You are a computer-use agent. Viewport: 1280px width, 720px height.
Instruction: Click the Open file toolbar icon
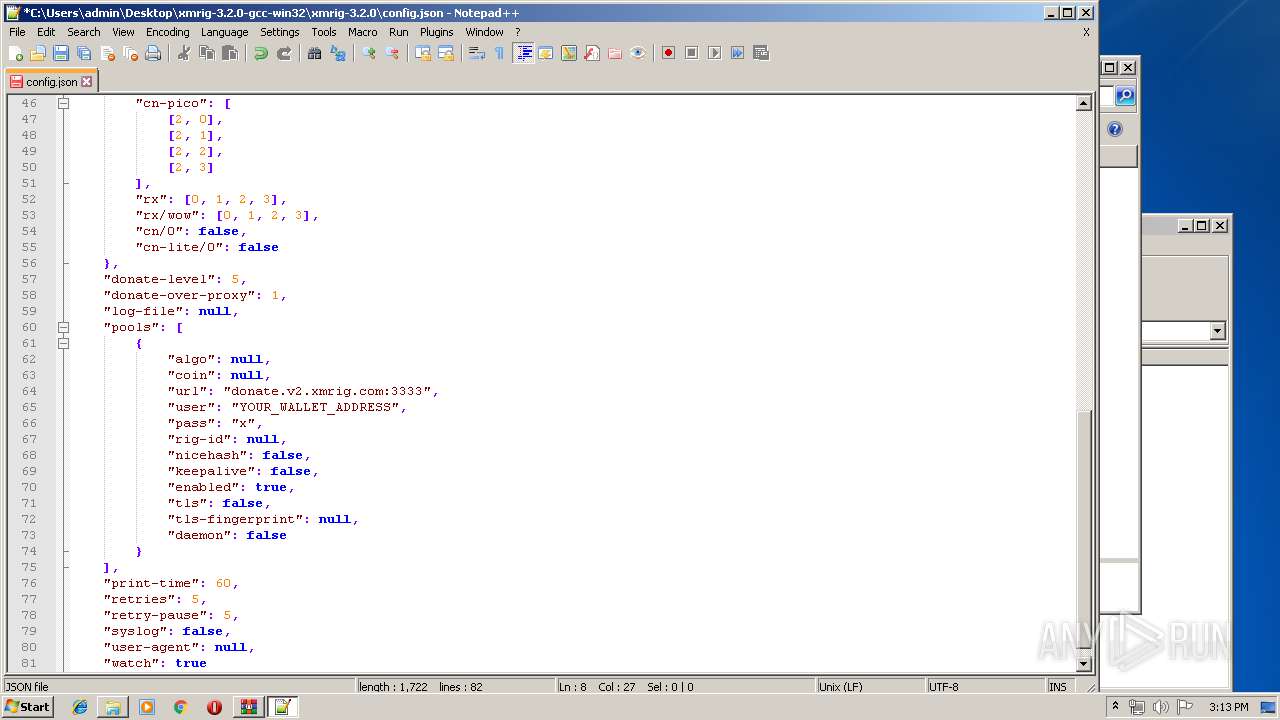click(x=38, y=53)
